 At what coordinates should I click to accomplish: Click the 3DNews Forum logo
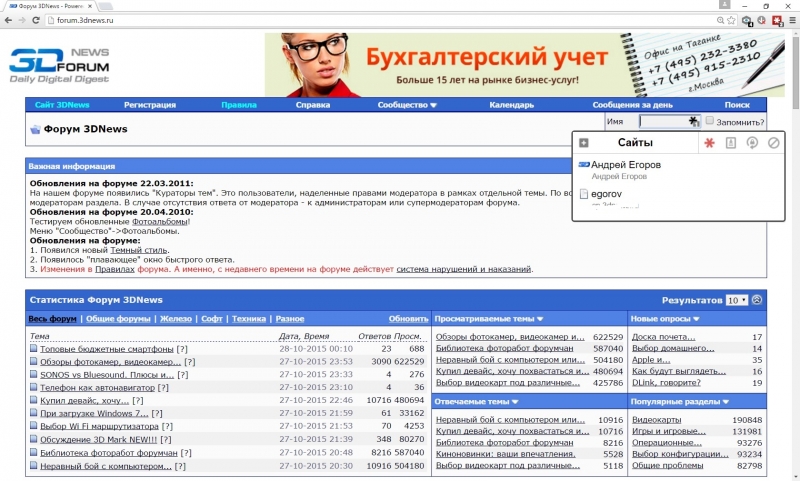(x=59, y=65)
